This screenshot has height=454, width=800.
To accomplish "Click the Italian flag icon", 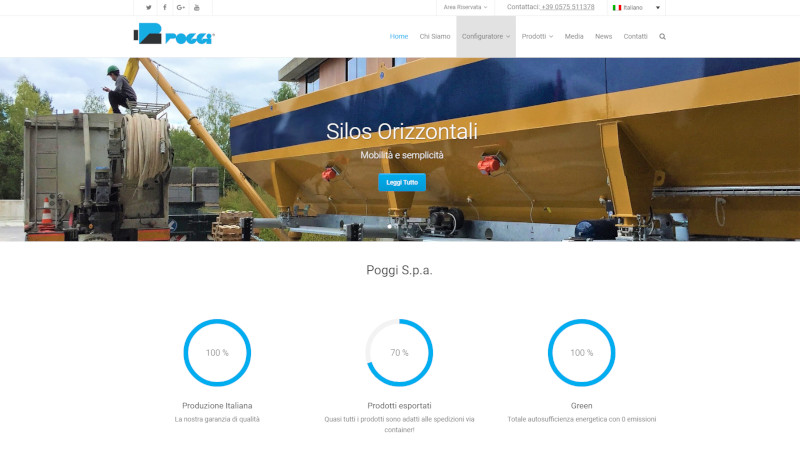I will pyautogui.click(x=617, y=8).
